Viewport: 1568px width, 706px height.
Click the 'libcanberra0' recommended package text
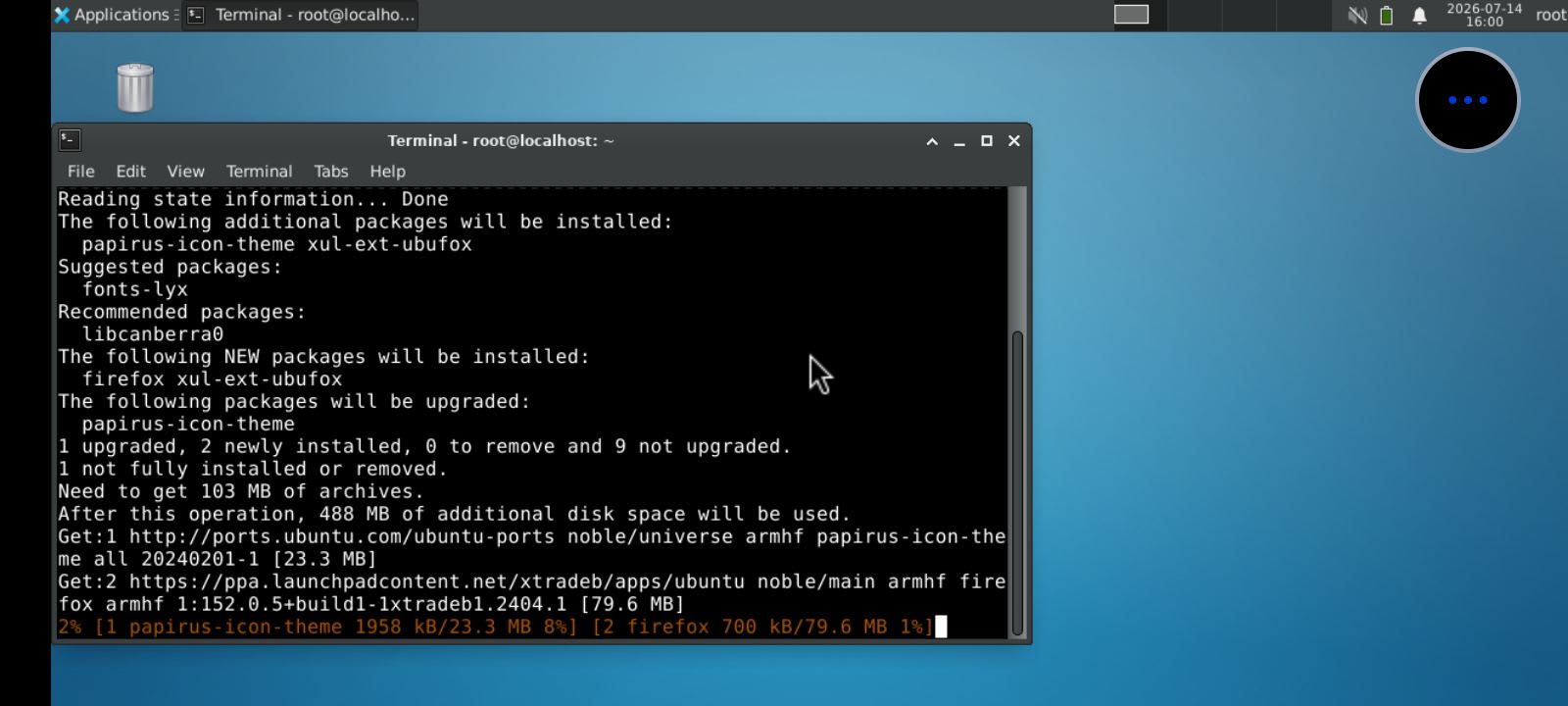153,333
